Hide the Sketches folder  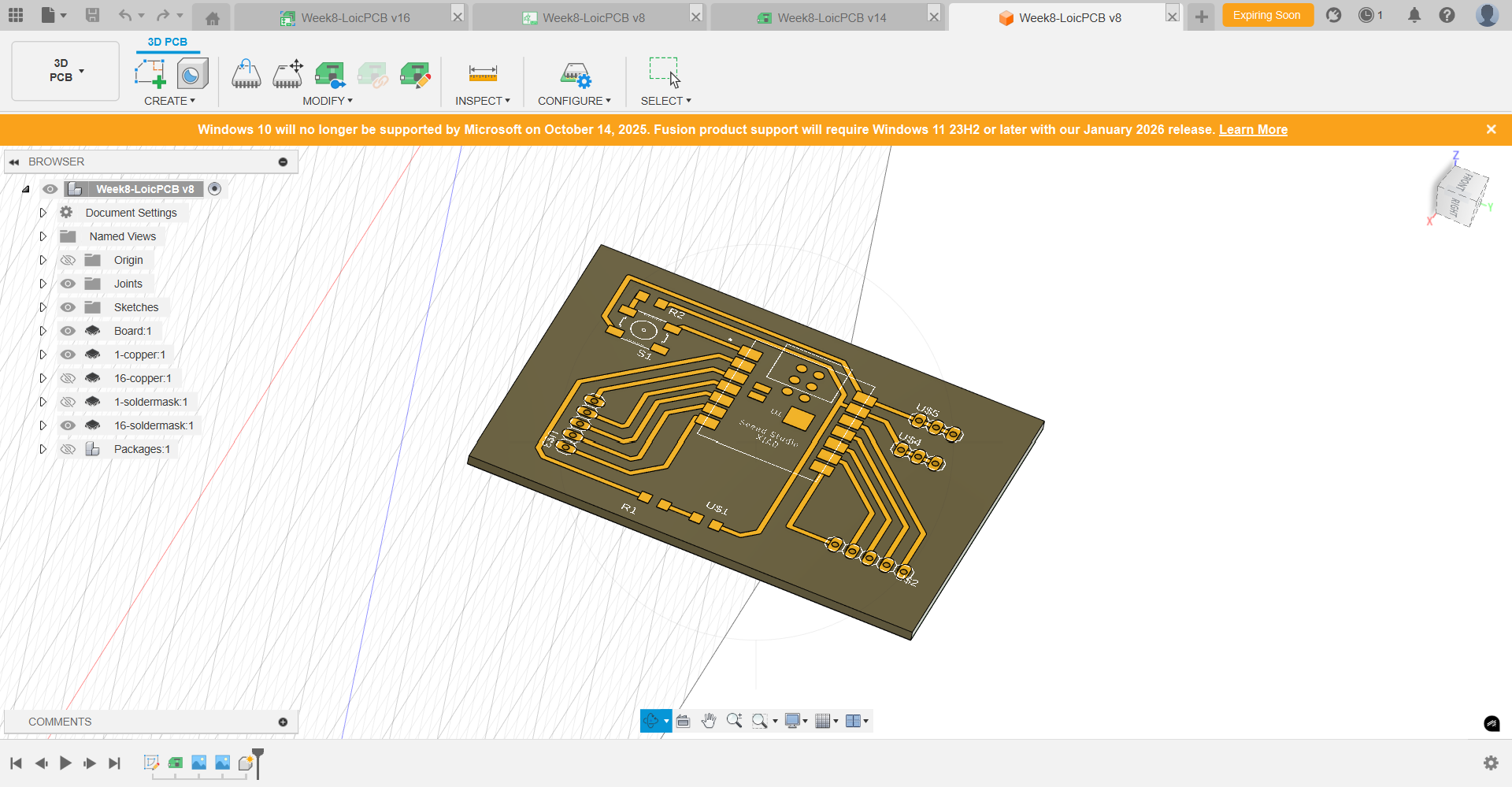click(69, 307)
